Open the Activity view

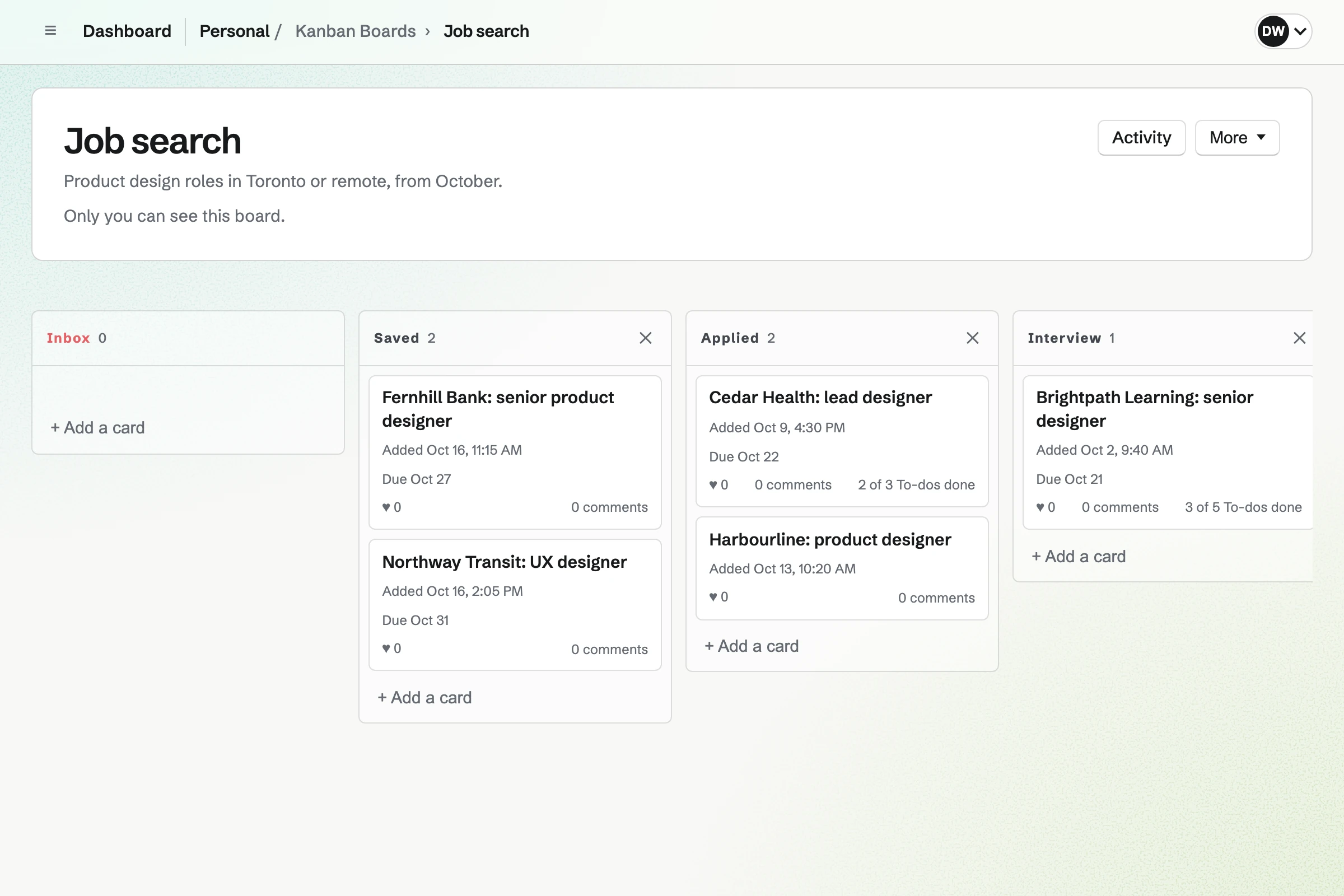pyautogui.click(x=1141, y=138)
